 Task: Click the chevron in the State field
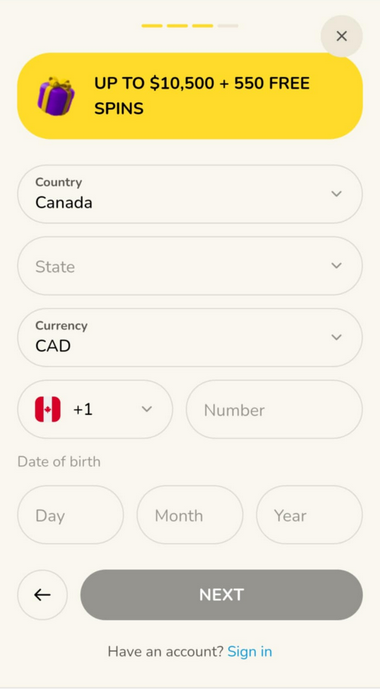coord(336,266)
